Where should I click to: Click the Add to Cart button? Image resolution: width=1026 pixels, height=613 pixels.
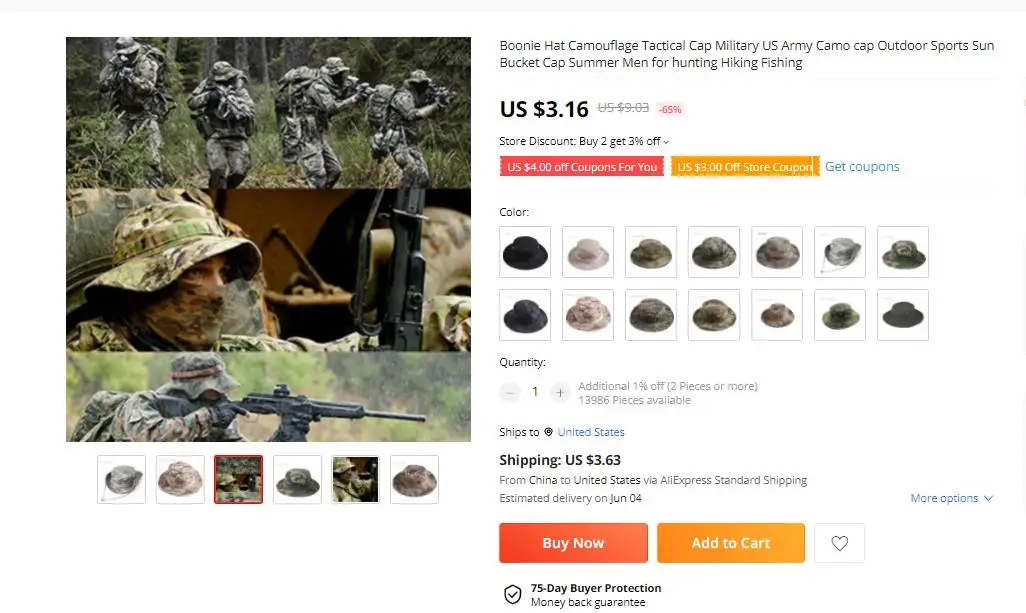click(x=731, y=543)
